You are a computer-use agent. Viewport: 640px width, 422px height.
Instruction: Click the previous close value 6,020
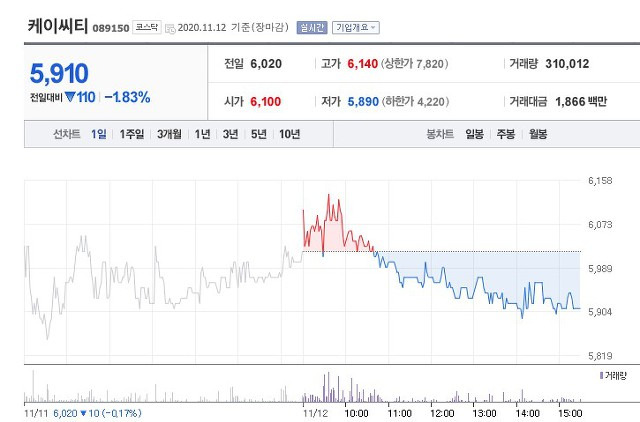coord(266,64)
